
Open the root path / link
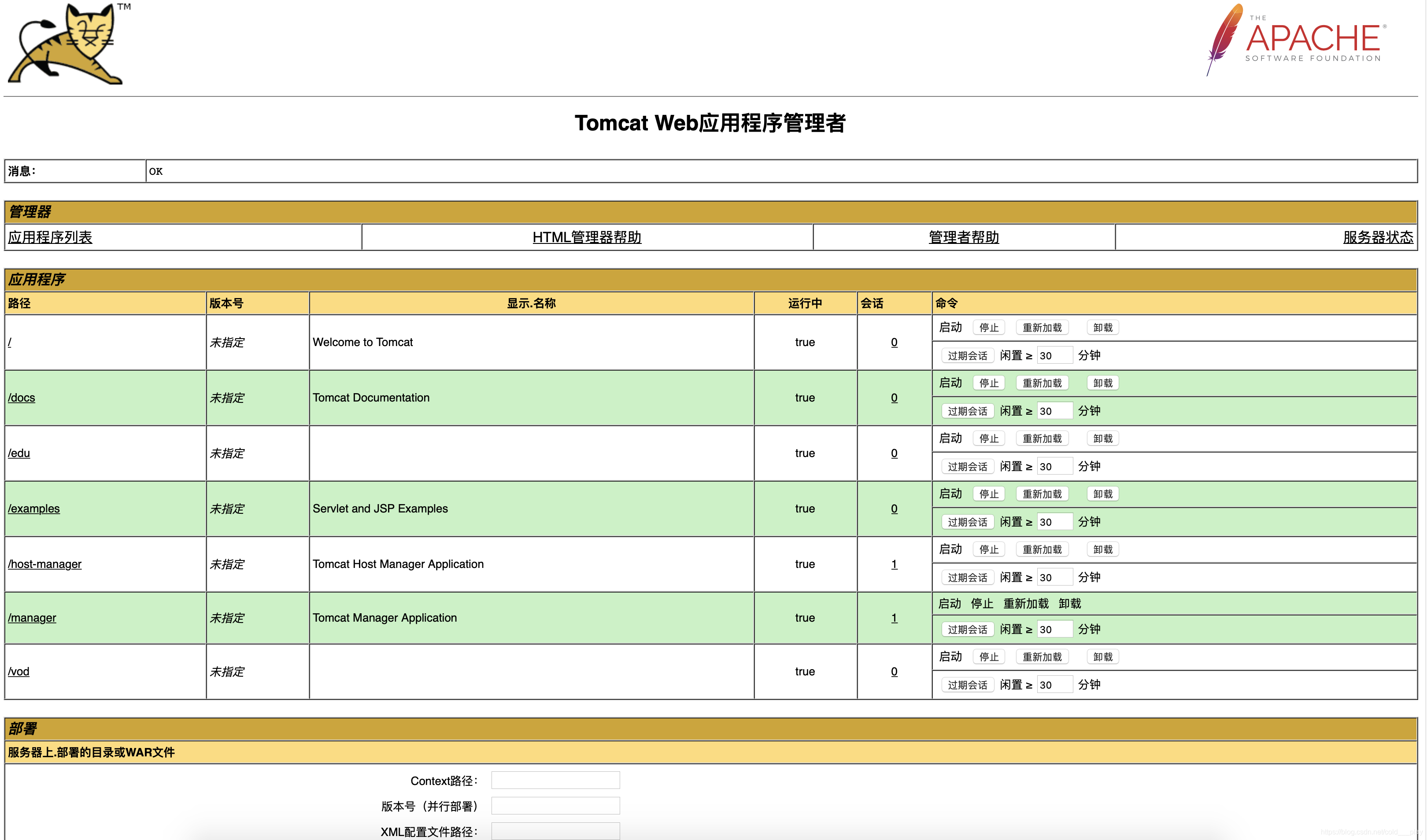tap(10, 342)
